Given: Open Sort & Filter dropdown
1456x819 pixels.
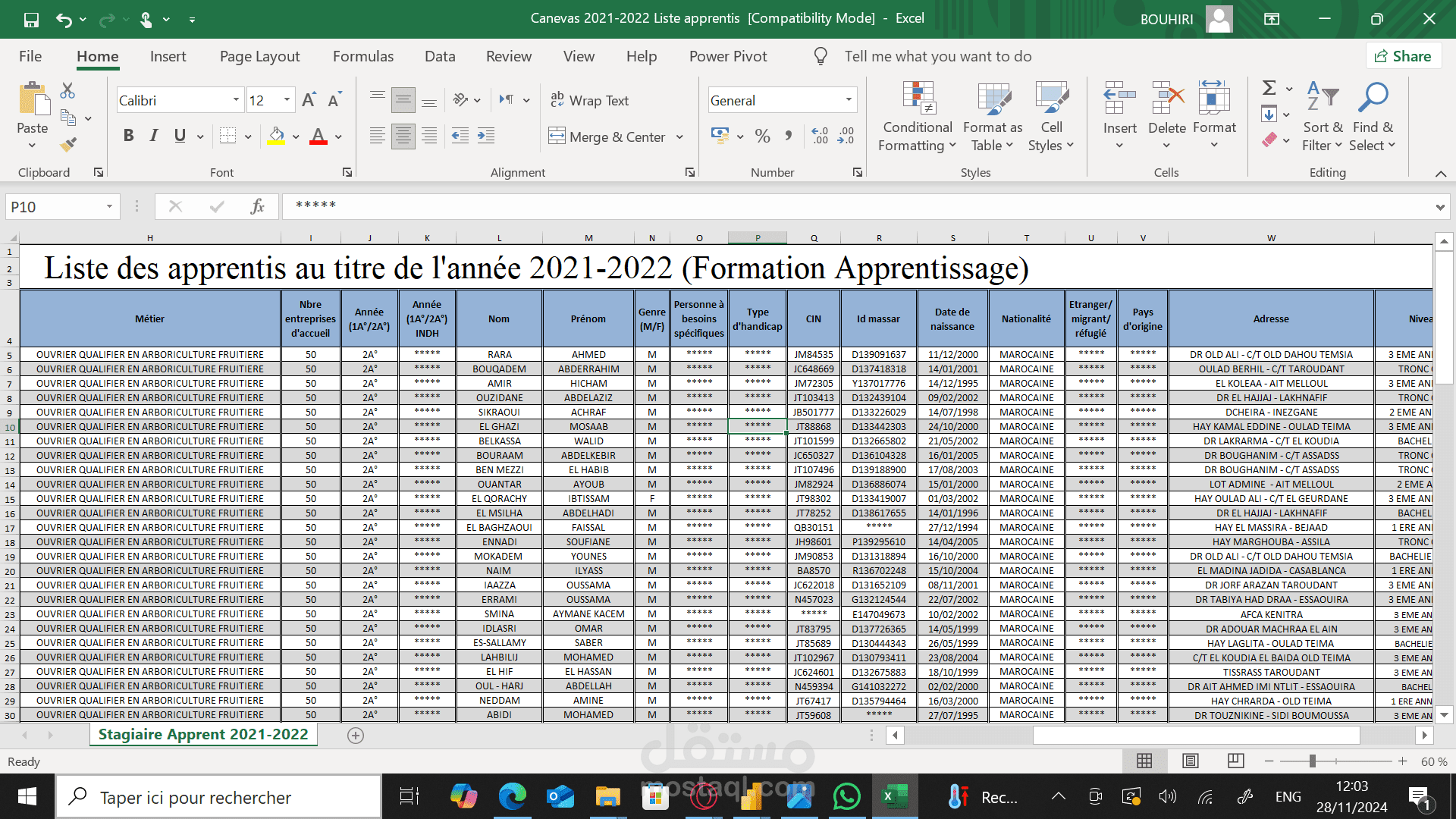Looking at the screenshot, I should [1323, 116].
